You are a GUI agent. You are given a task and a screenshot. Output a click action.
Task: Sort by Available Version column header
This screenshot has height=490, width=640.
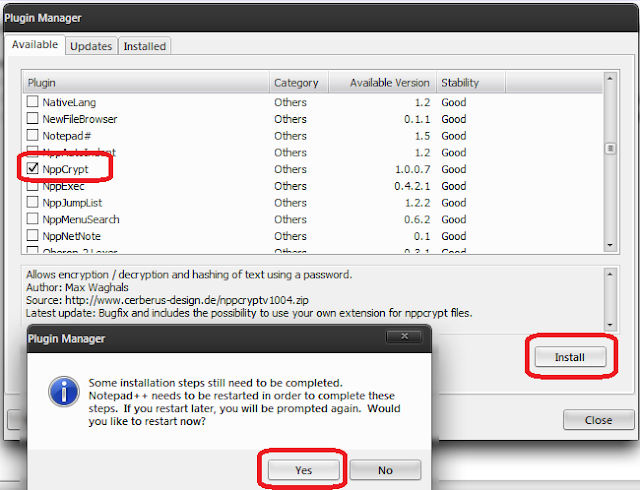coord(382,82)
